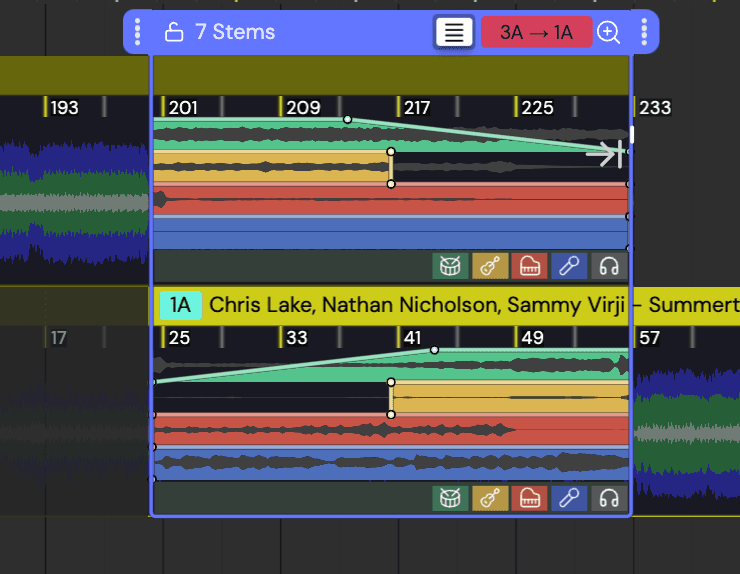Screen dimensions: 740x574
Task: Click the 3A → 1A key button
Action: pos(536,32)
